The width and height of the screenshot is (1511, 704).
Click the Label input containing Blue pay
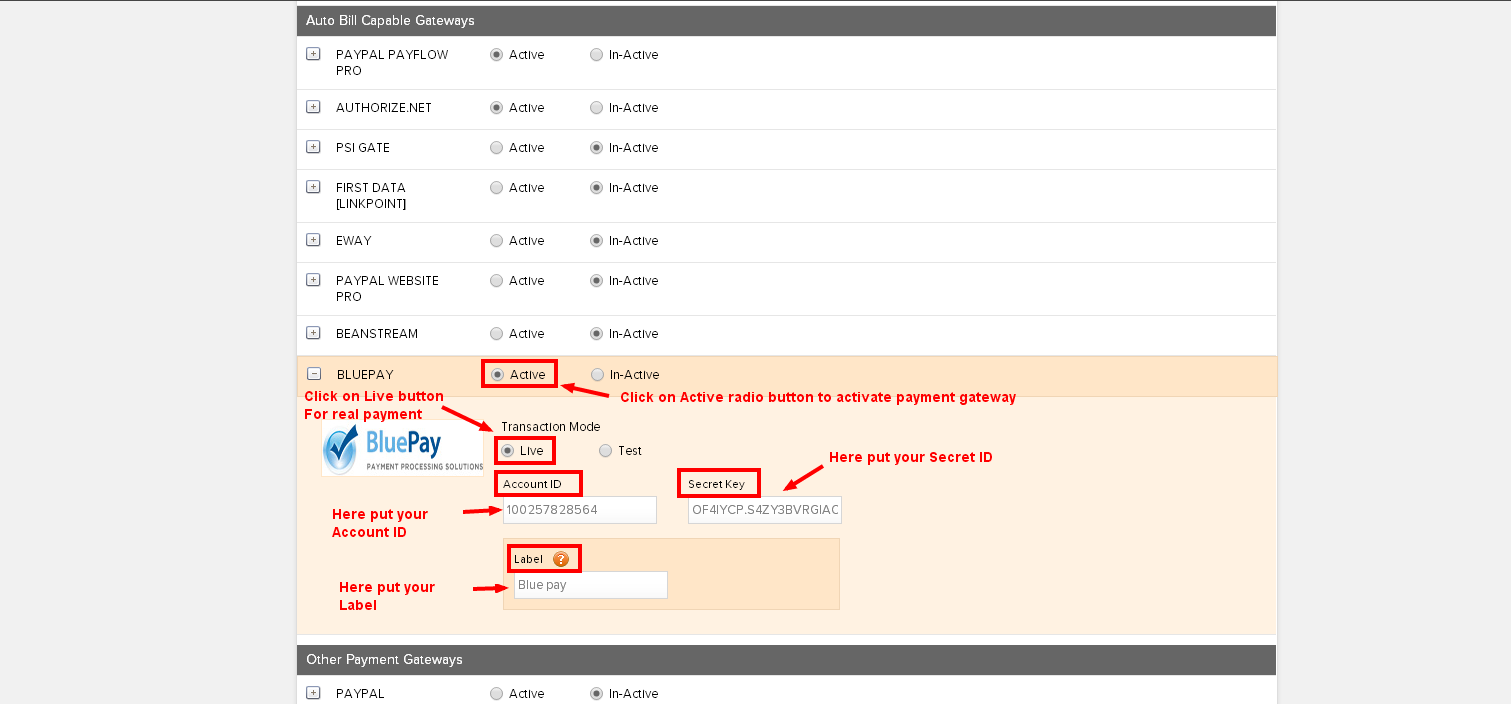tap(590, 585)
